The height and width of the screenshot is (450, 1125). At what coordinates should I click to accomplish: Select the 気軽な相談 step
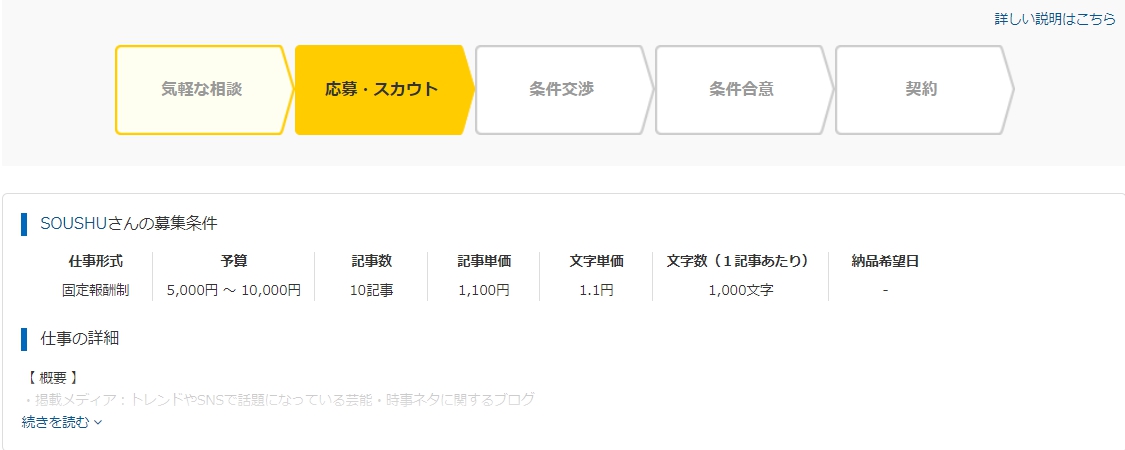[x=204, y=90]
